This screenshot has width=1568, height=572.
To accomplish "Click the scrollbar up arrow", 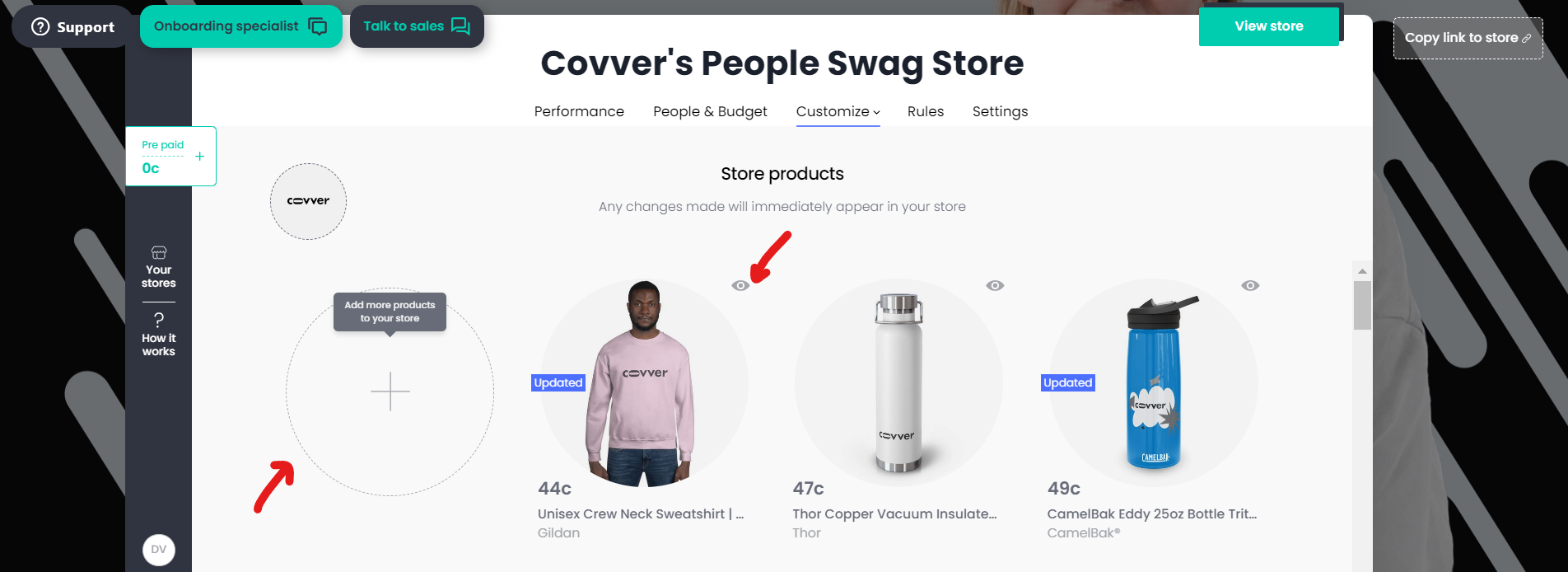I will 1362,271.
